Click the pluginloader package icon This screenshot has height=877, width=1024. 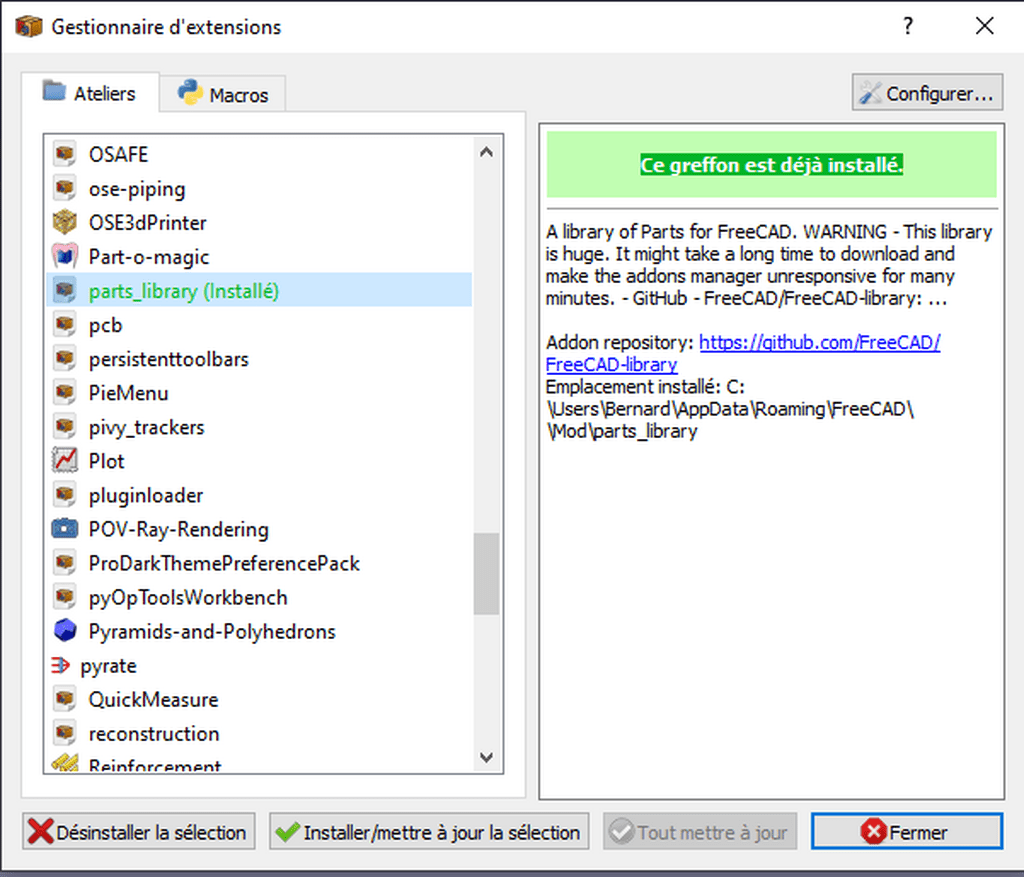[x=65, y=495]
